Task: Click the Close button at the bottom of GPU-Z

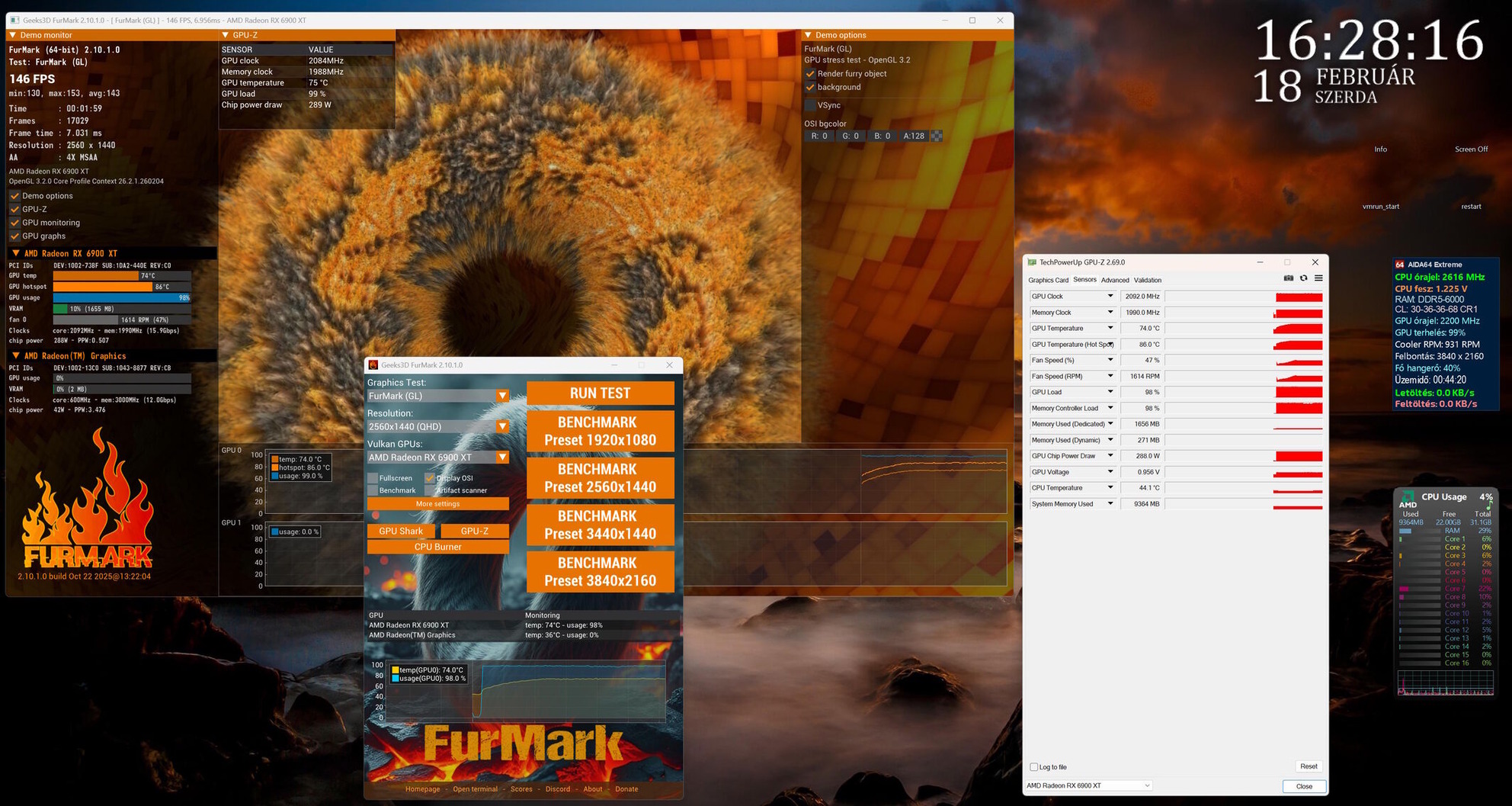Action: 1304,786
